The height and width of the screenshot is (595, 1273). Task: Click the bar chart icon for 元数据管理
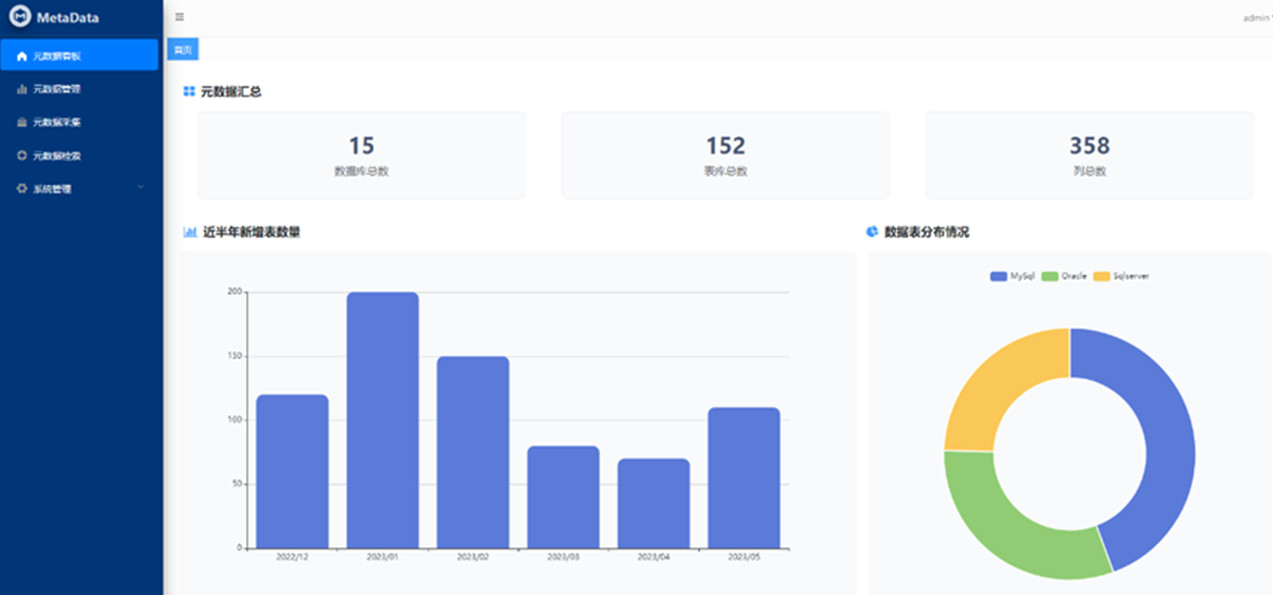(22, 89)
